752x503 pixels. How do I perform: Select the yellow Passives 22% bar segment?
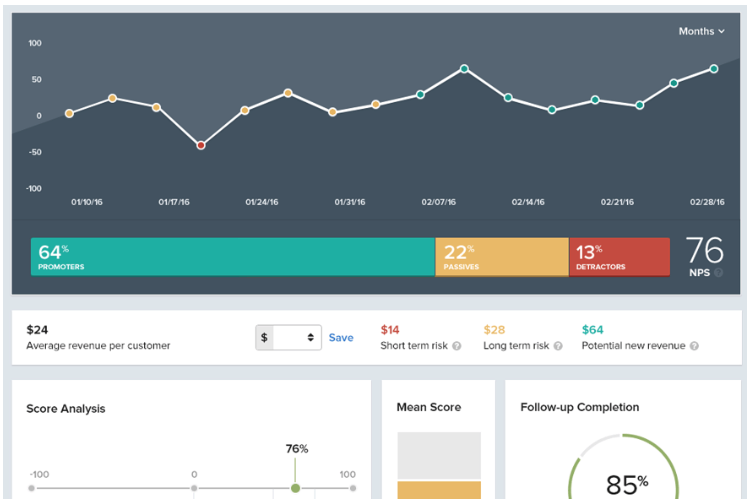click(501, 257)
